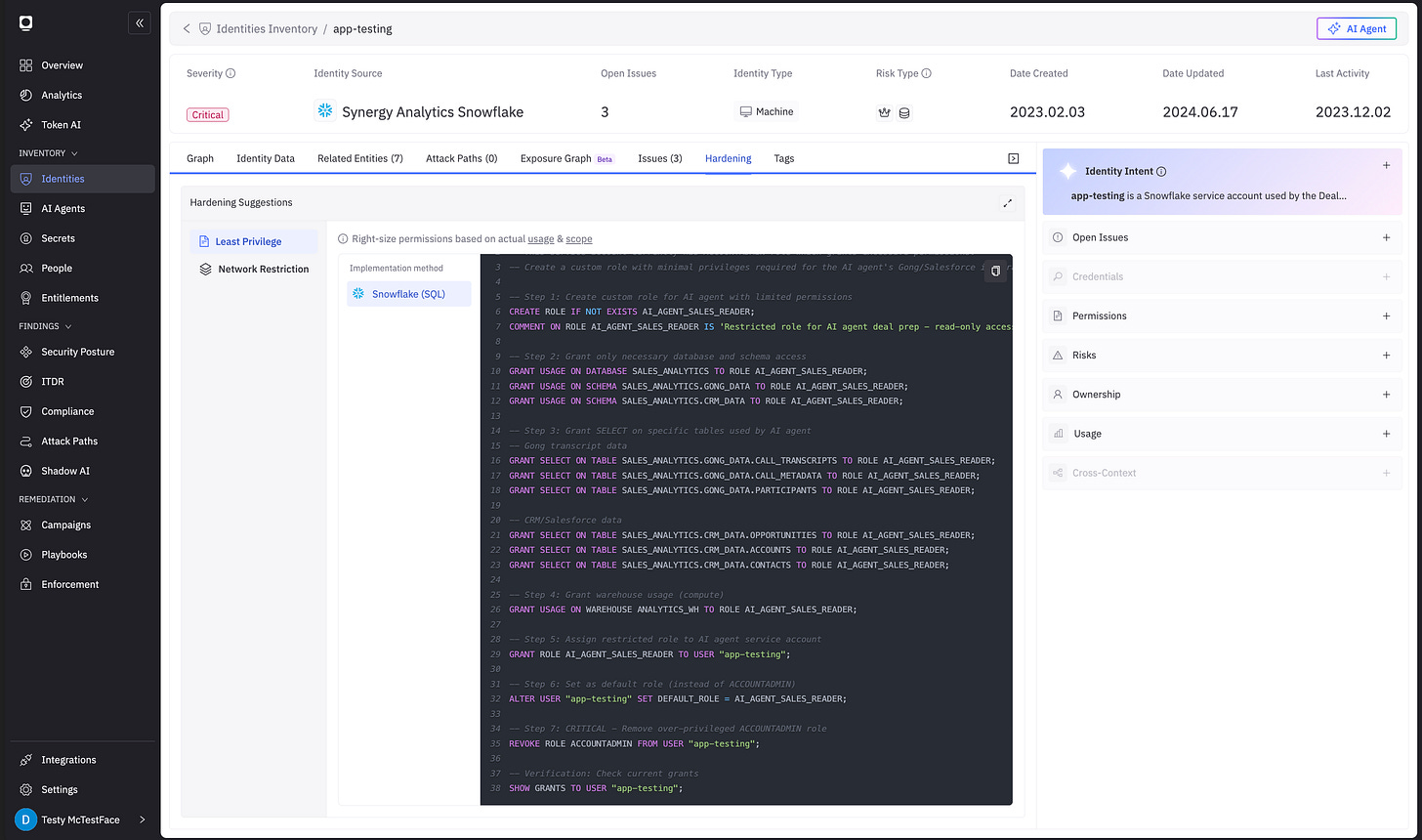Image resolution: width=1422 pixels, height=840 pixels.
Task: Open Settings in the sidebar
Action: coord(83,789)
